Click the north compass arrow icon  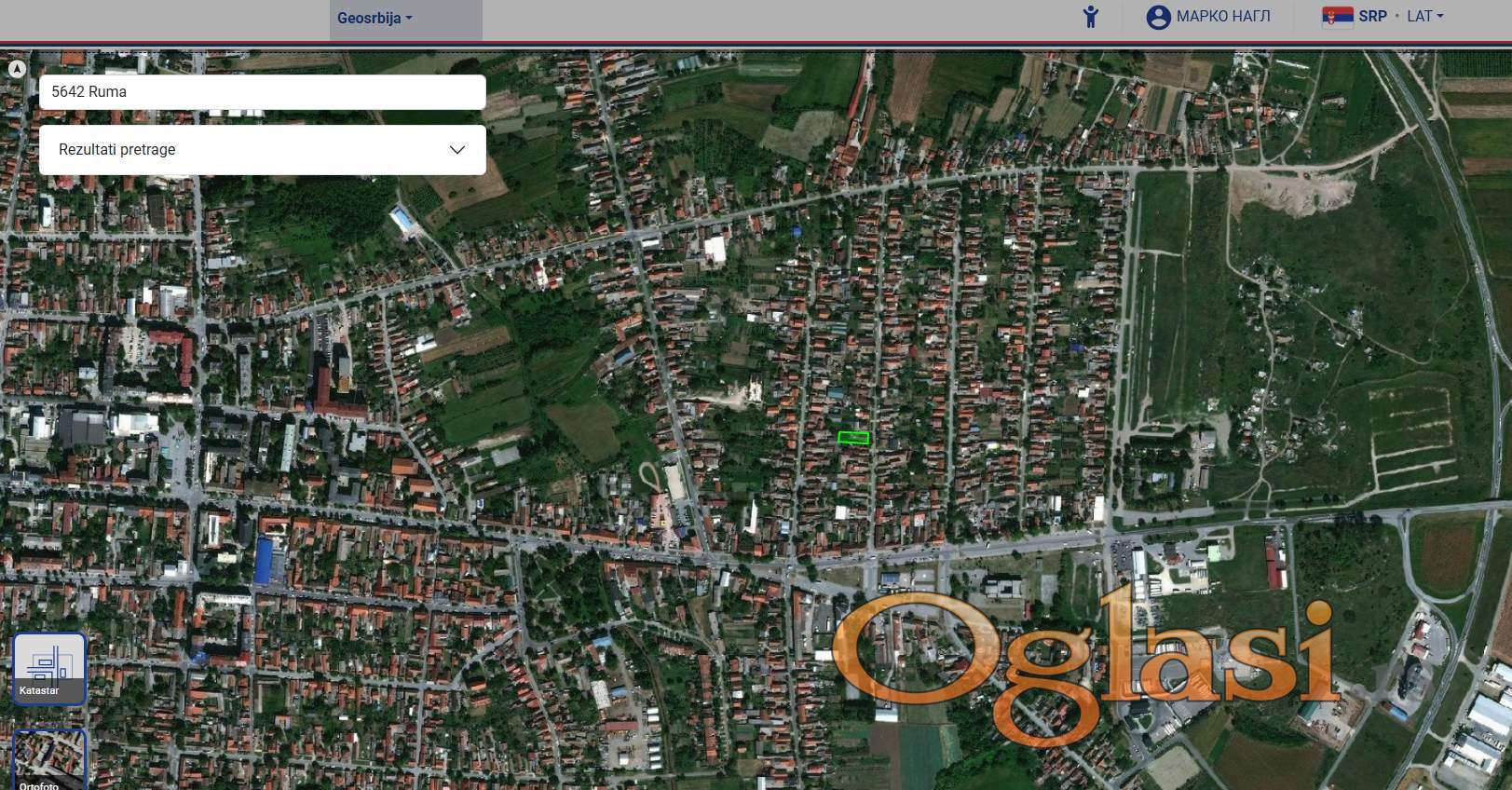click(x=17, y=68)
